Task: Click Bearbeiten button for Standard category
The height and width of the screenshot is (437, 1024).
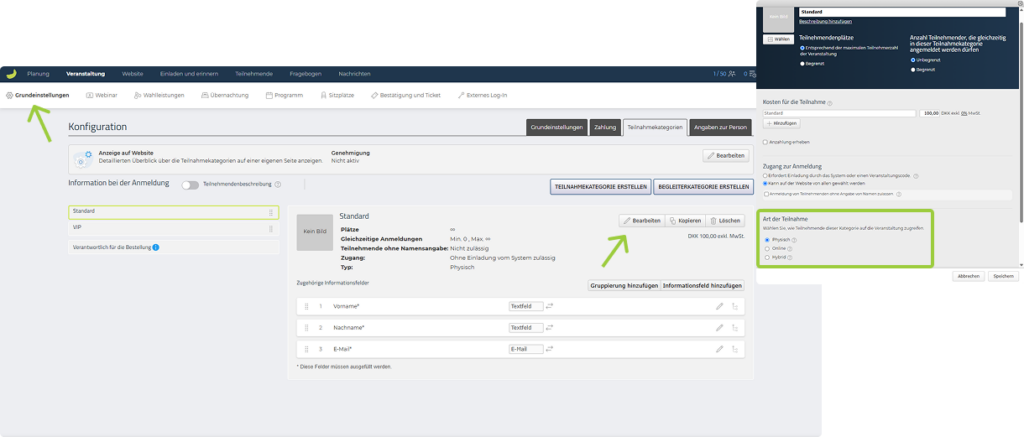Action: (642, 221)
